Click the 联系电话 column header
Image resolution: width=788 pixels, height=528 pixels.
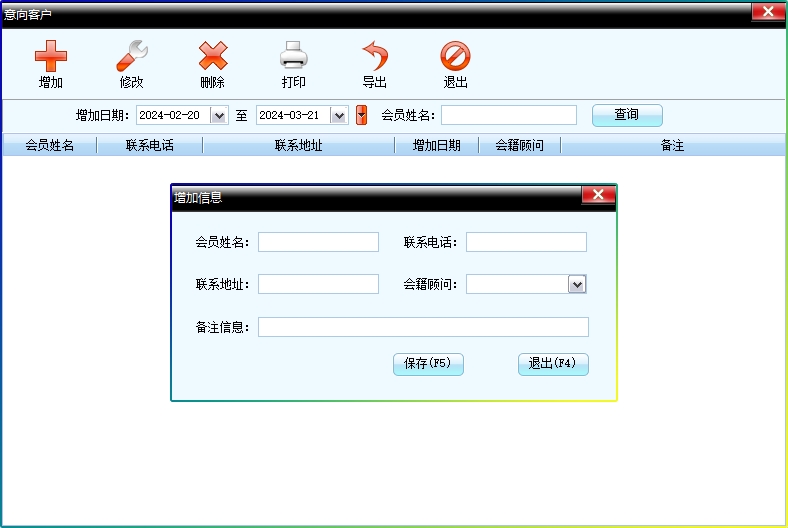(149, 146)
